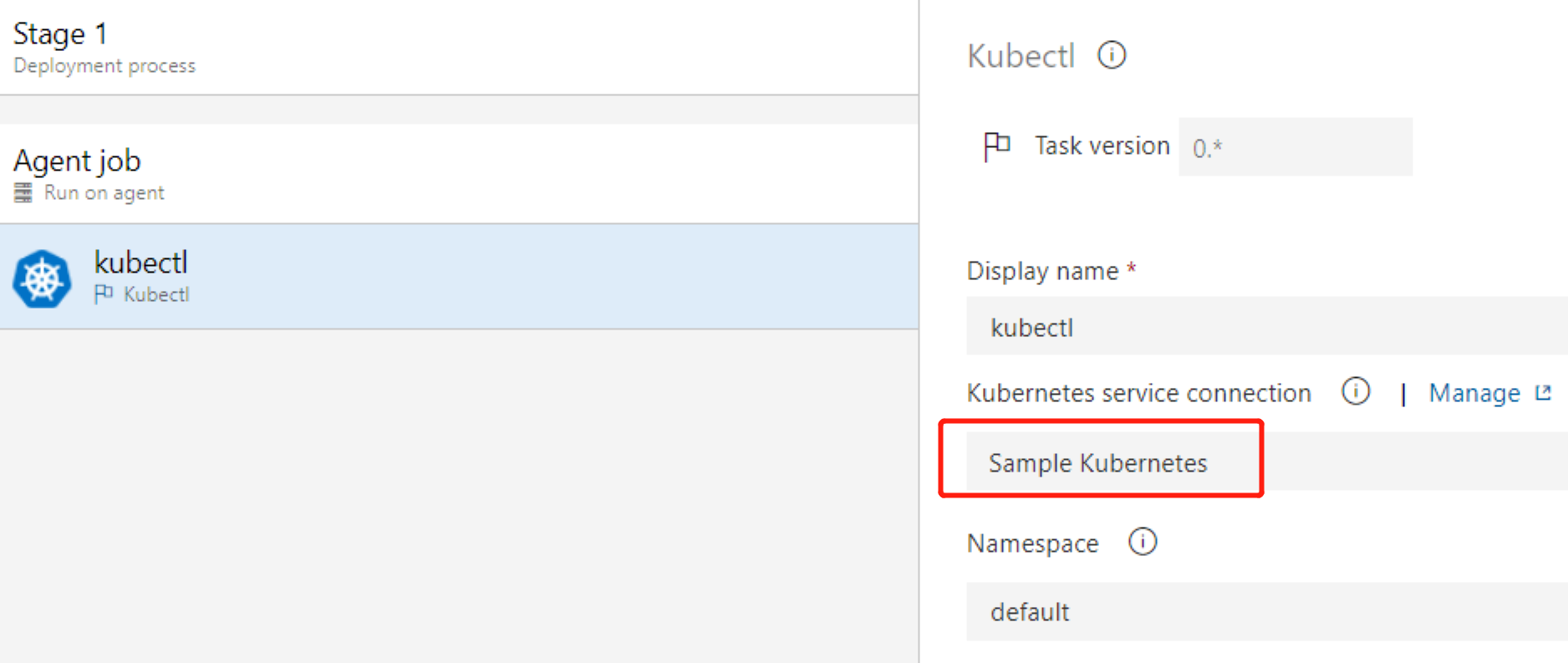Screen dimensions: 1568x663
Task: Click the server icon beside Run on agent
Action: [x=23, y=192]
